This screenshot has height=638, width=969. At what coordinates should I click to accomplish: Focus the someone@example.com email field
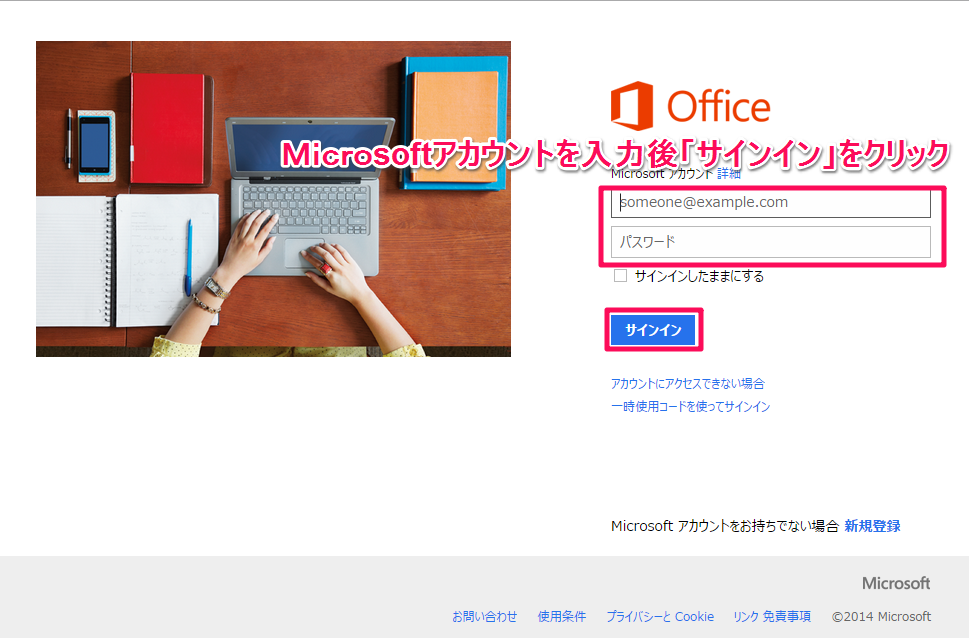point(771,203)
